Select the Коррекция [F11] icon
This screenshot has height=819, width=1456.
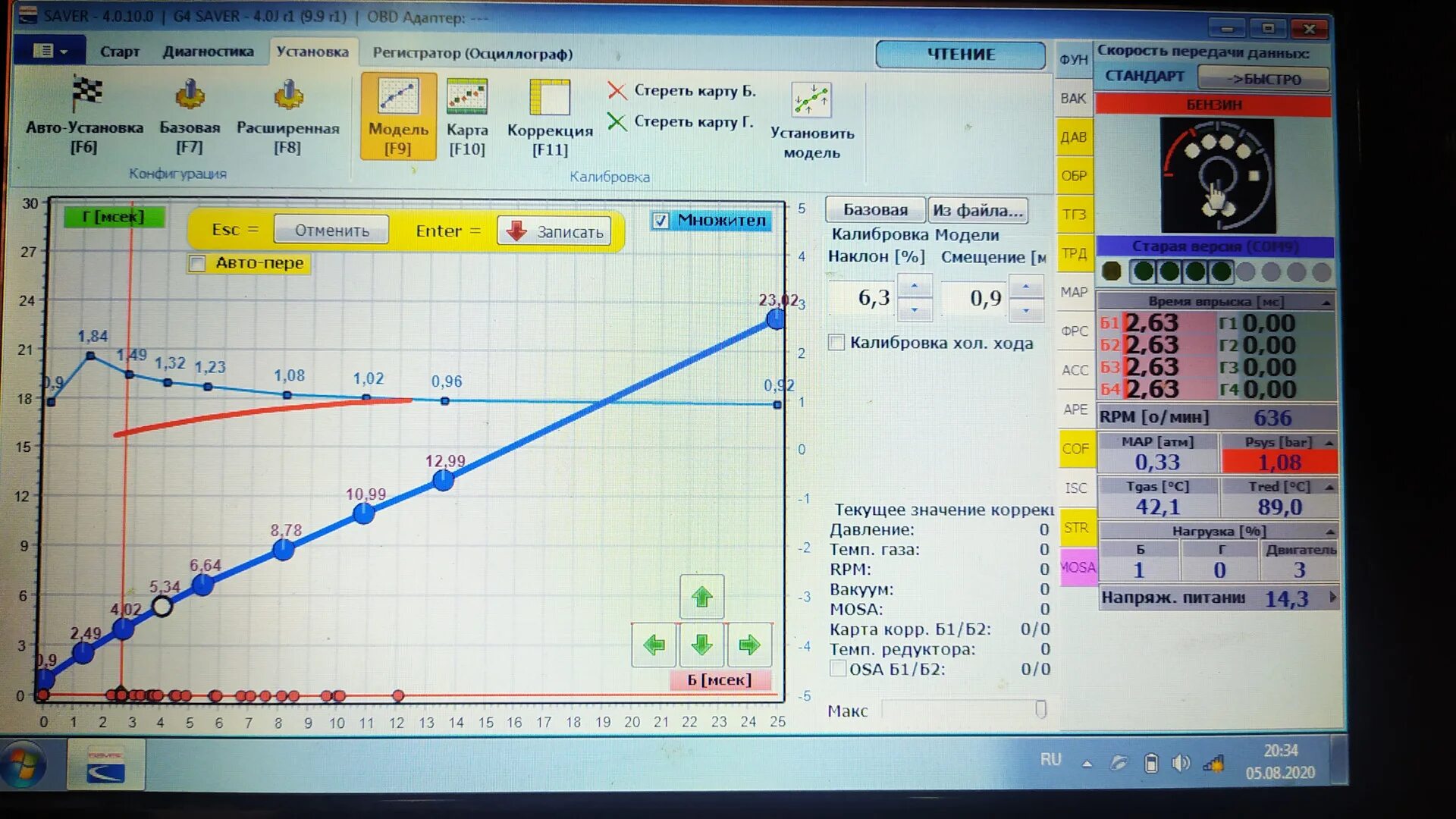click(550, 99)
